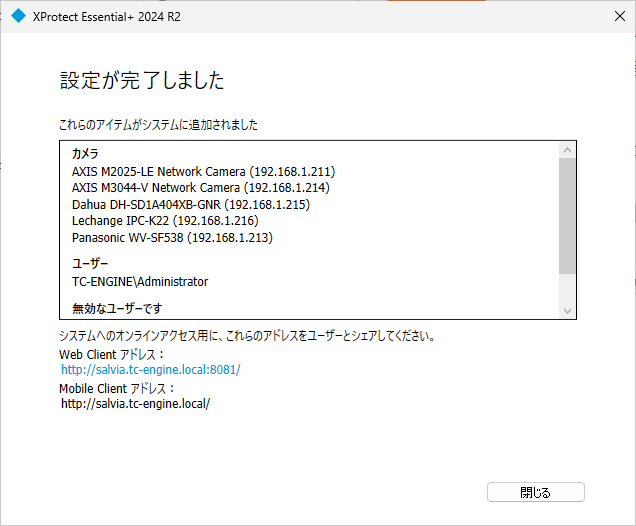Click the ユーザー section heading

pos(90,264)
